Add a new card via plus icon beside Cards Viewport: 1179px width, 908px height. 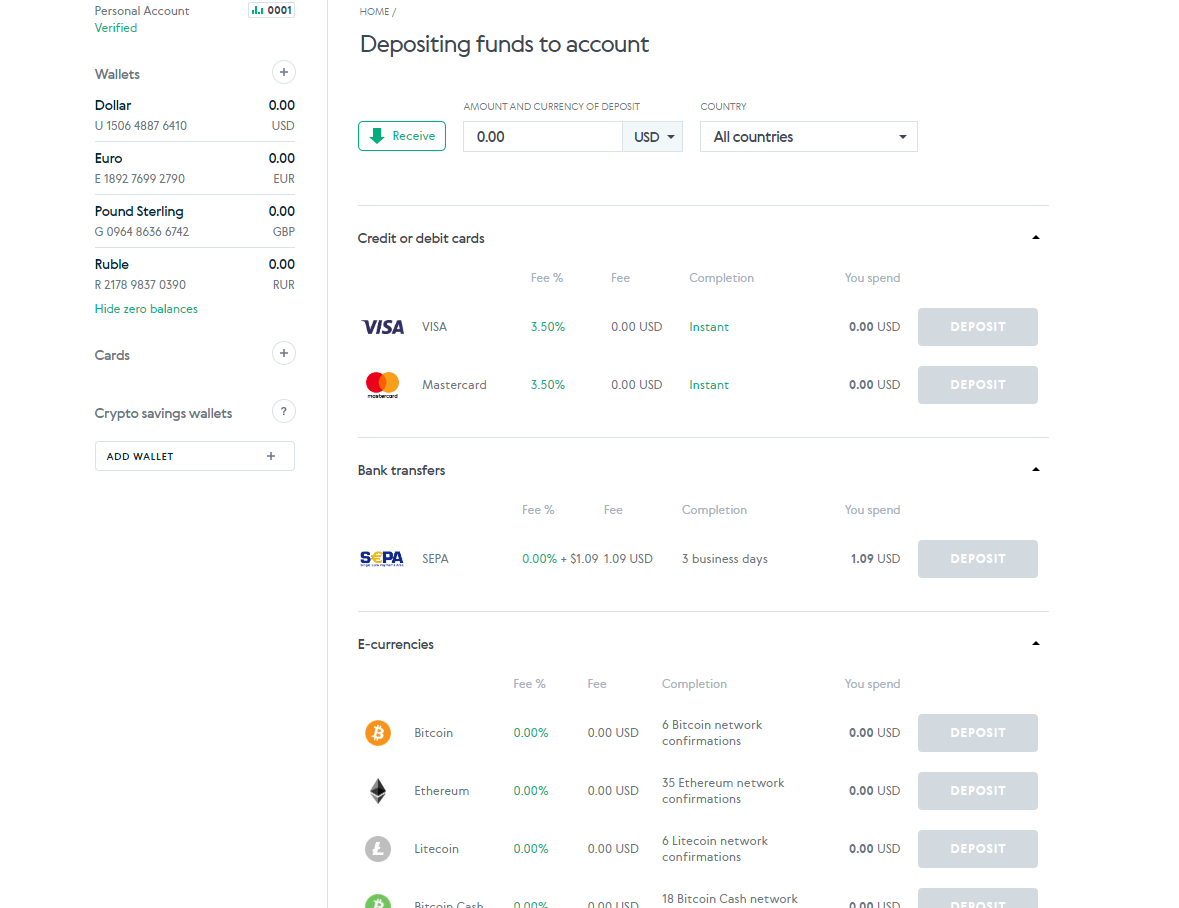[x=284, y=353]
